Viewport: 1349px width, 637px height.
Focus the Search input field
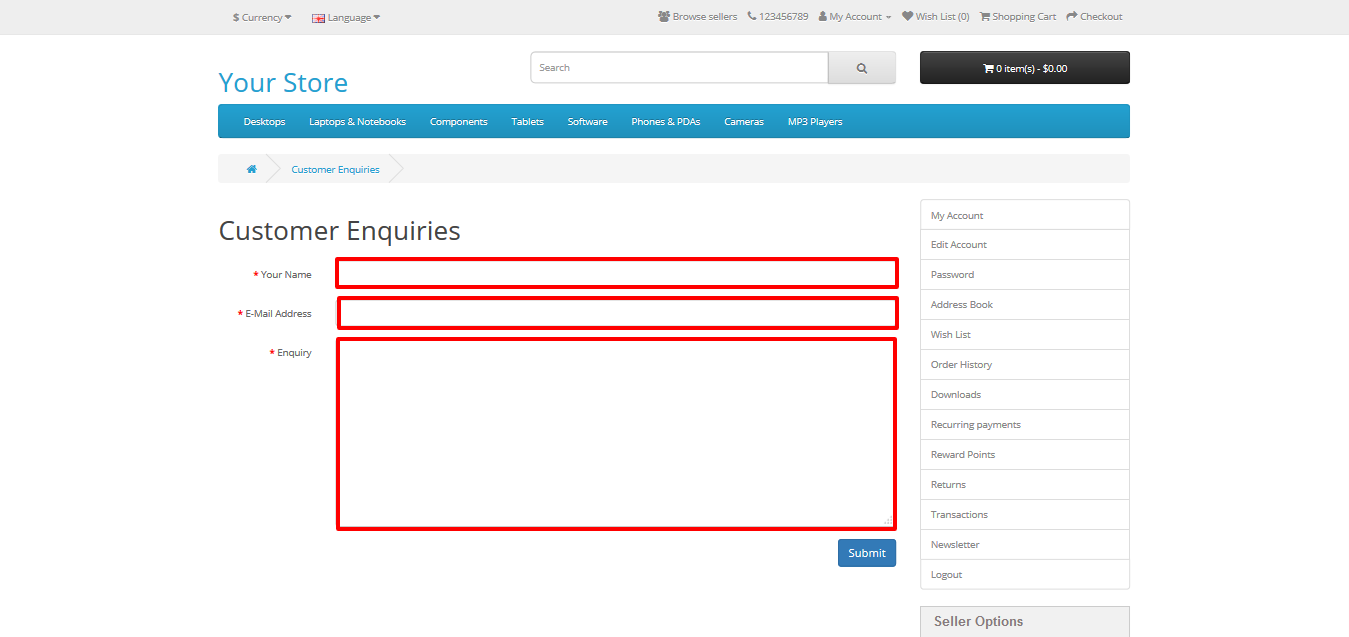coord(679,68)
